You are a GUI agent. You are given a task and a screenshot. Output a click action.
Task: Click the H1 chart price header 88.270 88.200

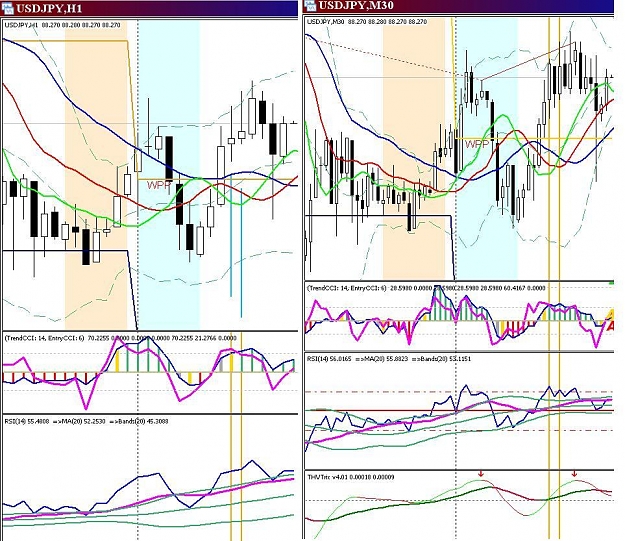[62, 25]
